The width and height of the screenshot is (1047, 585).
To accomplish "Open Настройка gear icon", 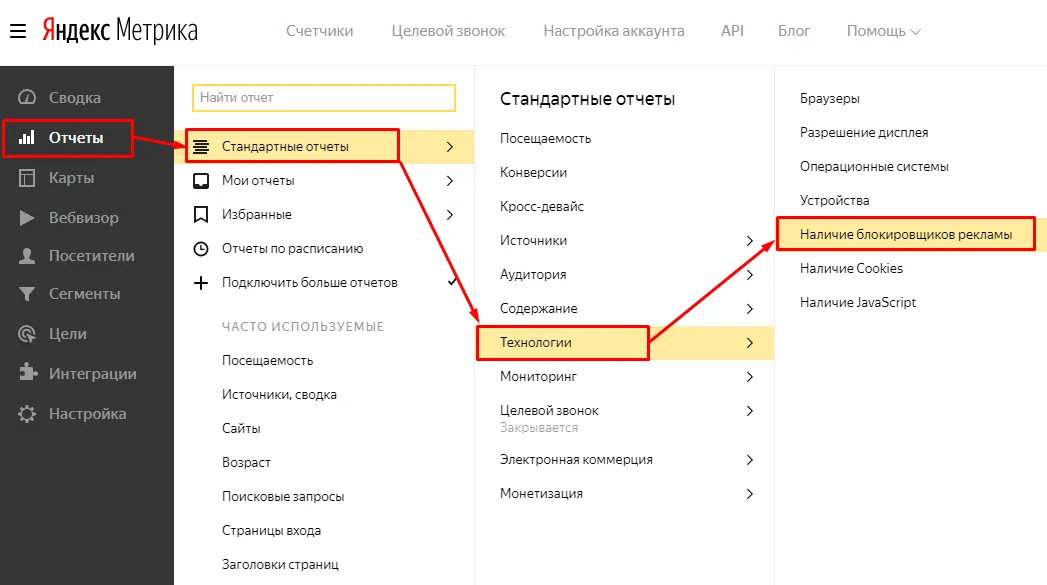I will pyautogui.click(x=27, y=414).
